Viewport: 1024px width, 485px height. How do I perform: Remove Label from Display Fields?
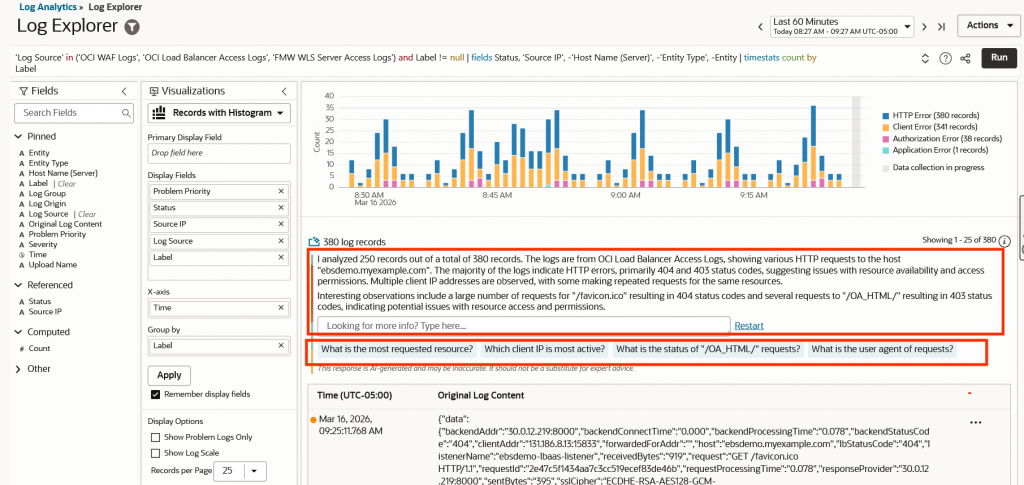pyautogui.click(x=281, y=257)
